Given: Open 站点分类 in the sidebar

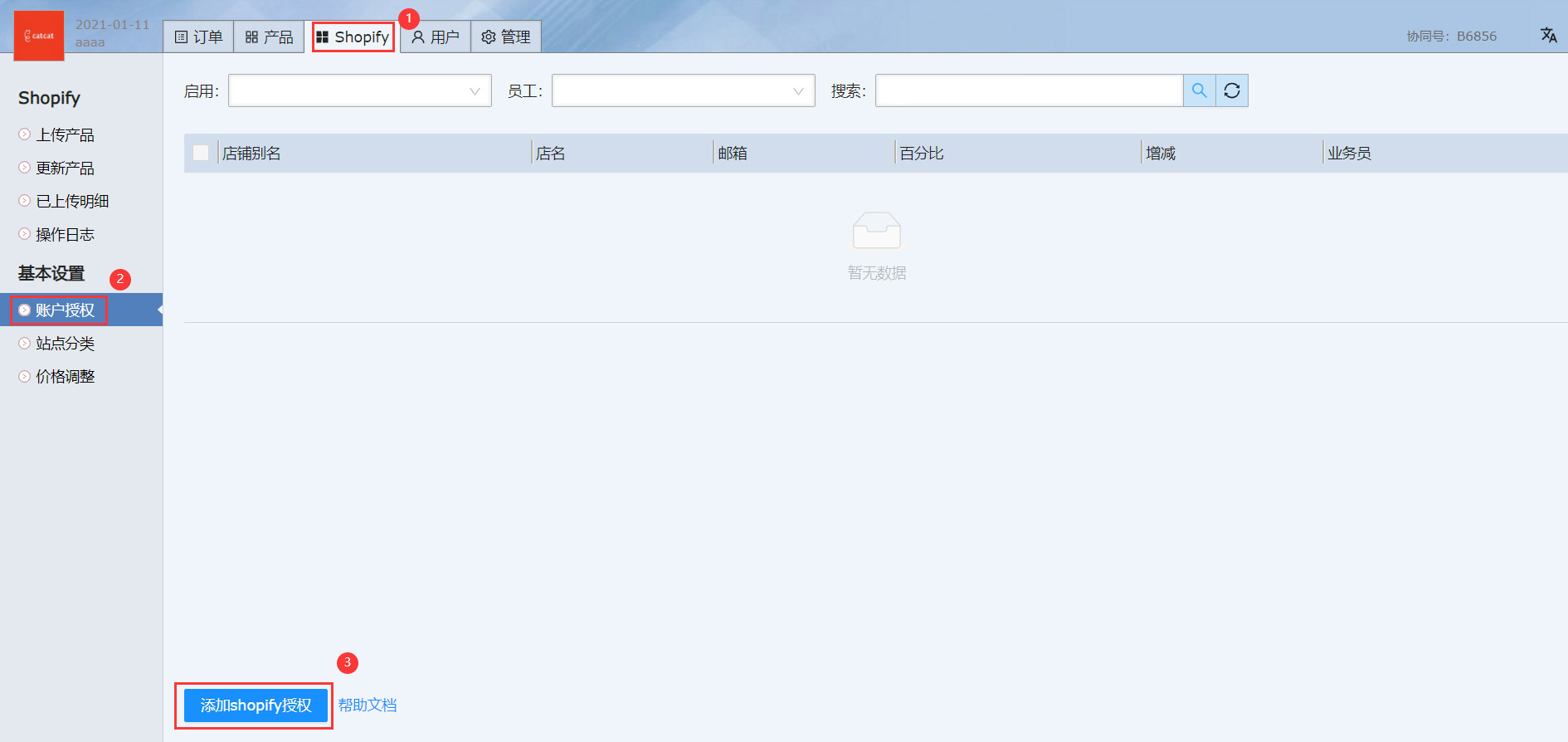Looking at the screenshot, I should click(65, 343).
